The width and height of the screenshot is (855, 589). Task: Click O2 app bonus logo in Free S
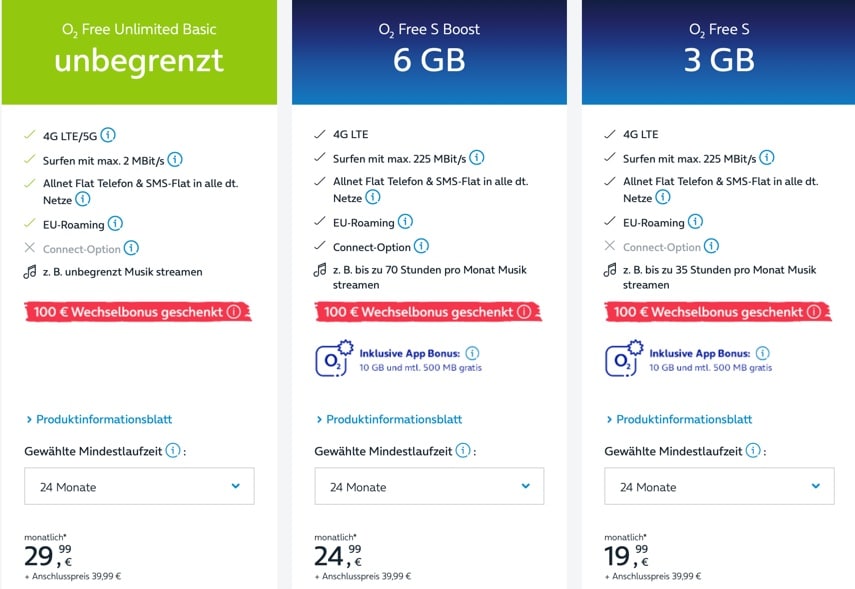click(x=624, y=359)
